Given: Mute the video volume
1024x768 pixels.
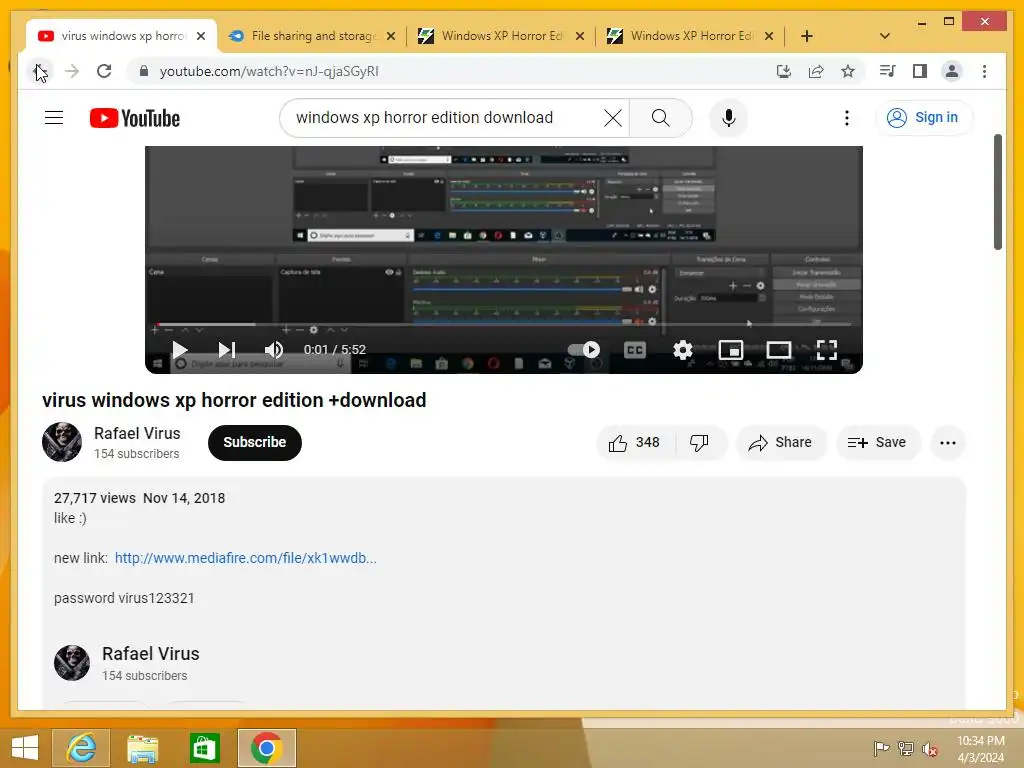Looking at the screenshot, I should 274,350.
